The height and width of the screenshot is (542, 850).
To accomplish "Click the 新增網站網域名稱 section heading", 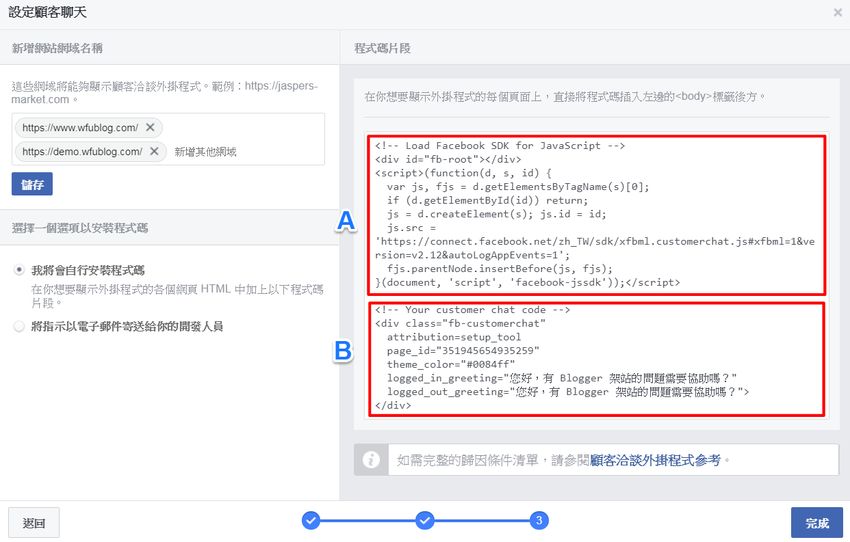I will (x=57, y=48).
